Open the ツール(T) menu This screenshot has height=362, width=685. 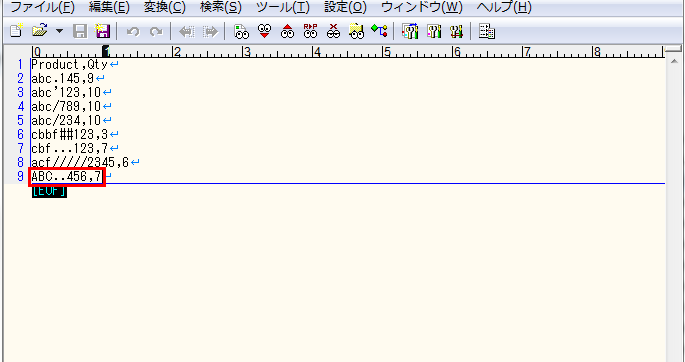(x=283, y=7)
